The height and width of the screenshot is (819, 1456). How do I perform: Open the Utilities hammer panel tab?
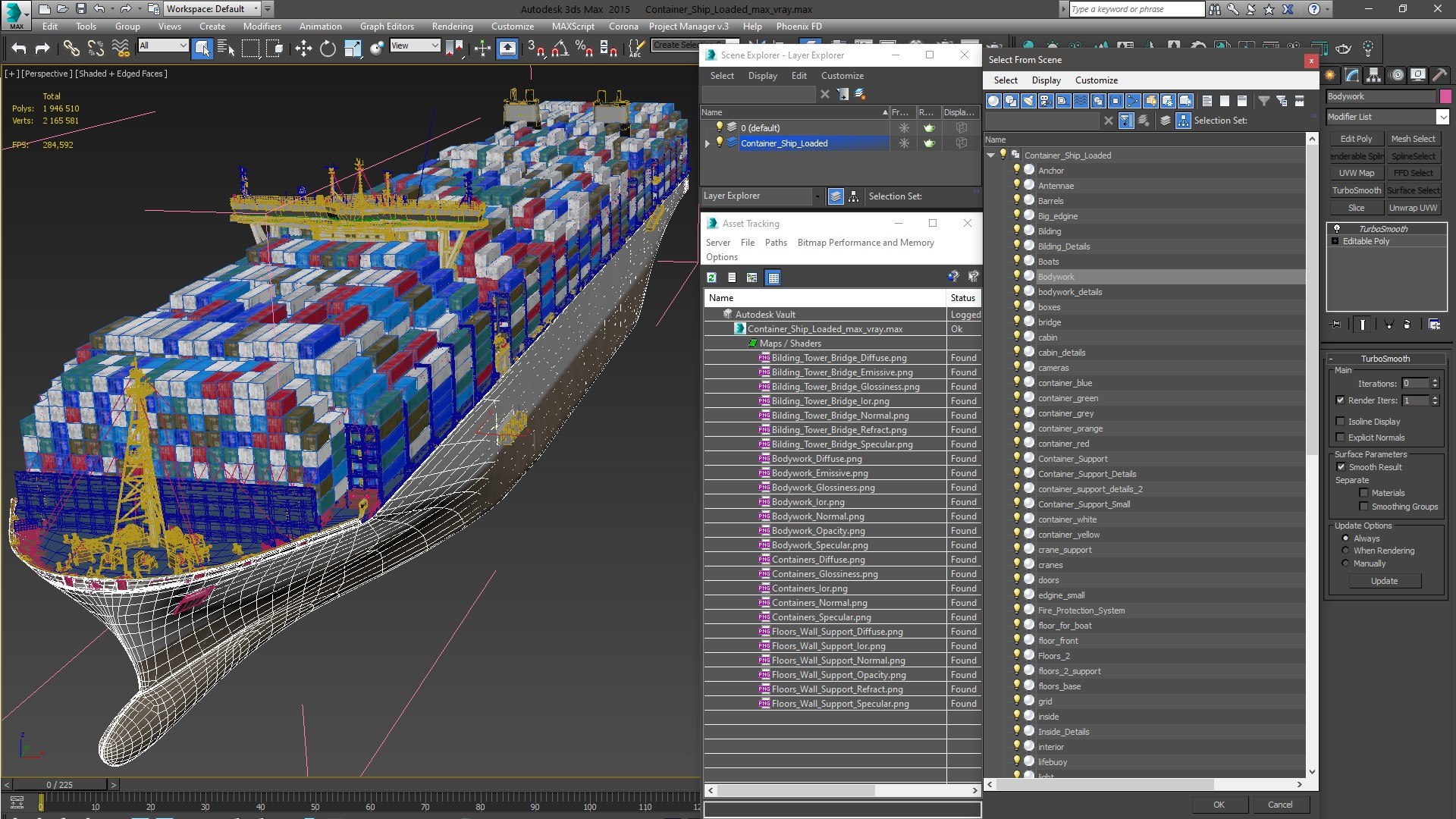pyautogui.click(x=1439, y=74)
